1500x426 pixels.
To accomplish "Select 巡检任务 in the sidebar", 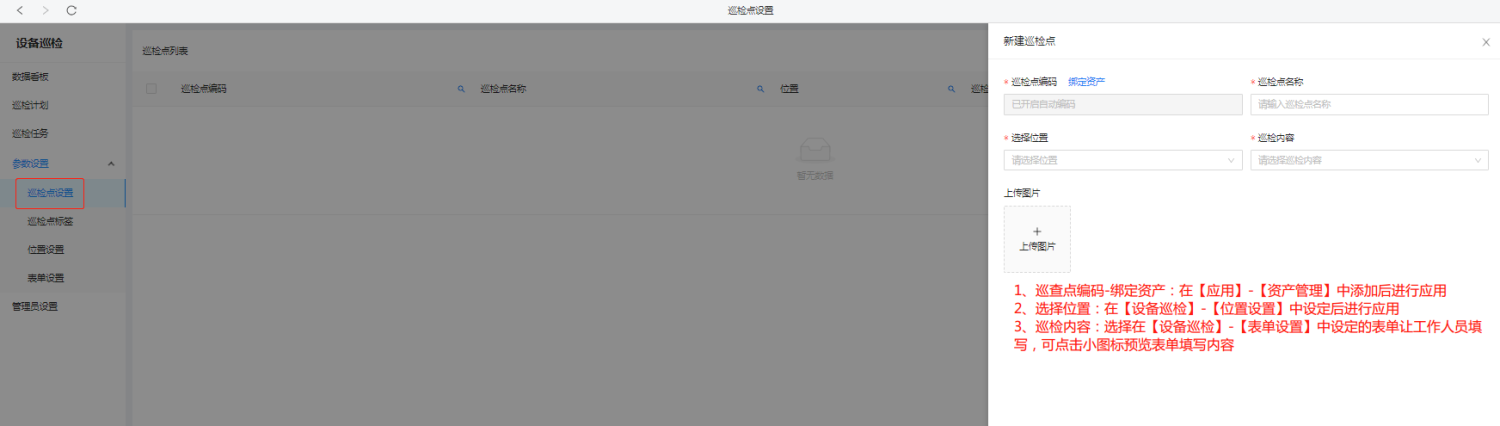I will click(x=30, y=134).
